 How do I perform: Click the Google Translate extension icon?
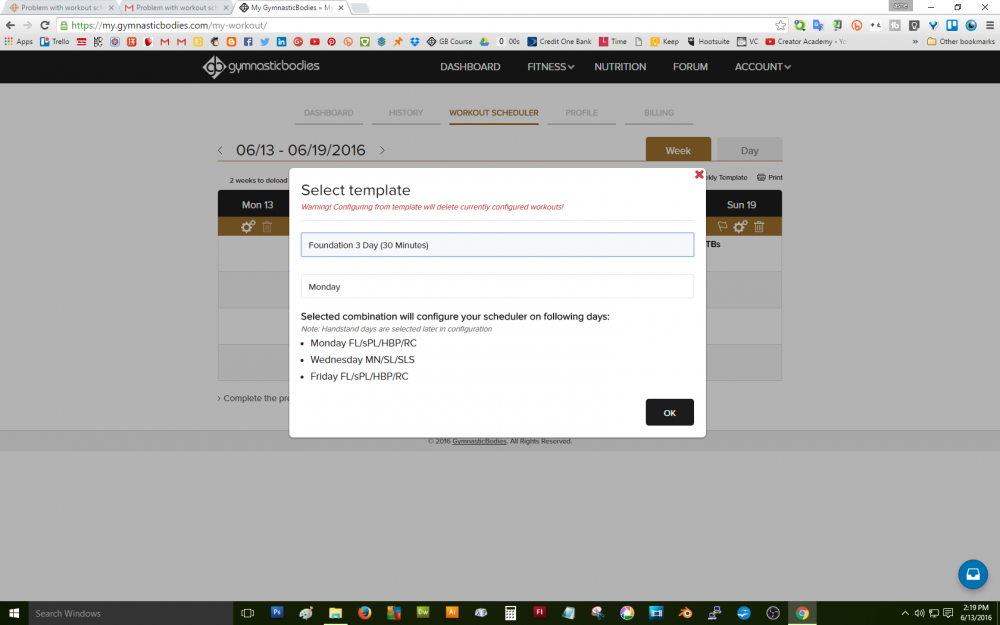[818, 26]
